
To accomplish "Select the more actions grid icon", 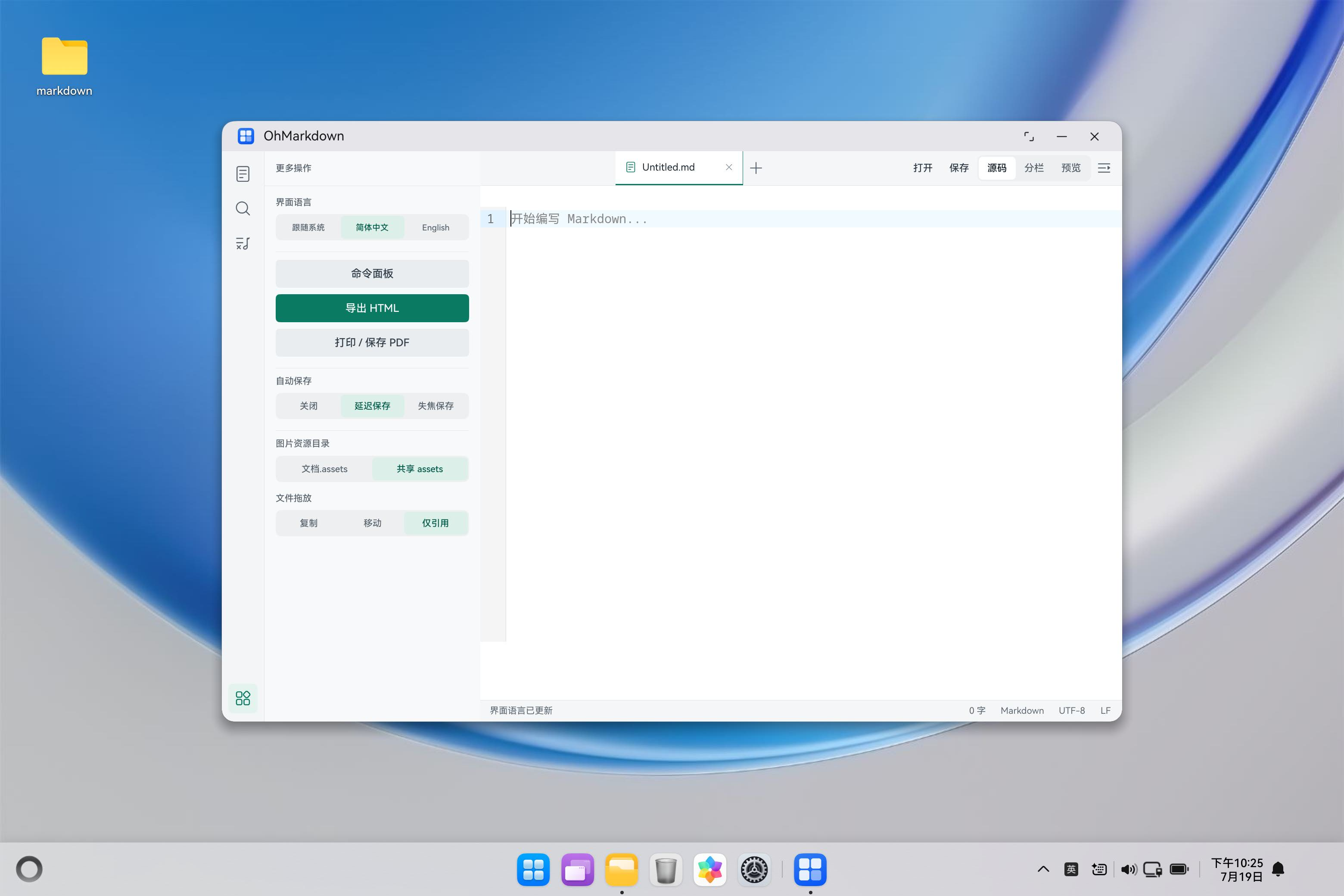I will click(x=243, y=698).
